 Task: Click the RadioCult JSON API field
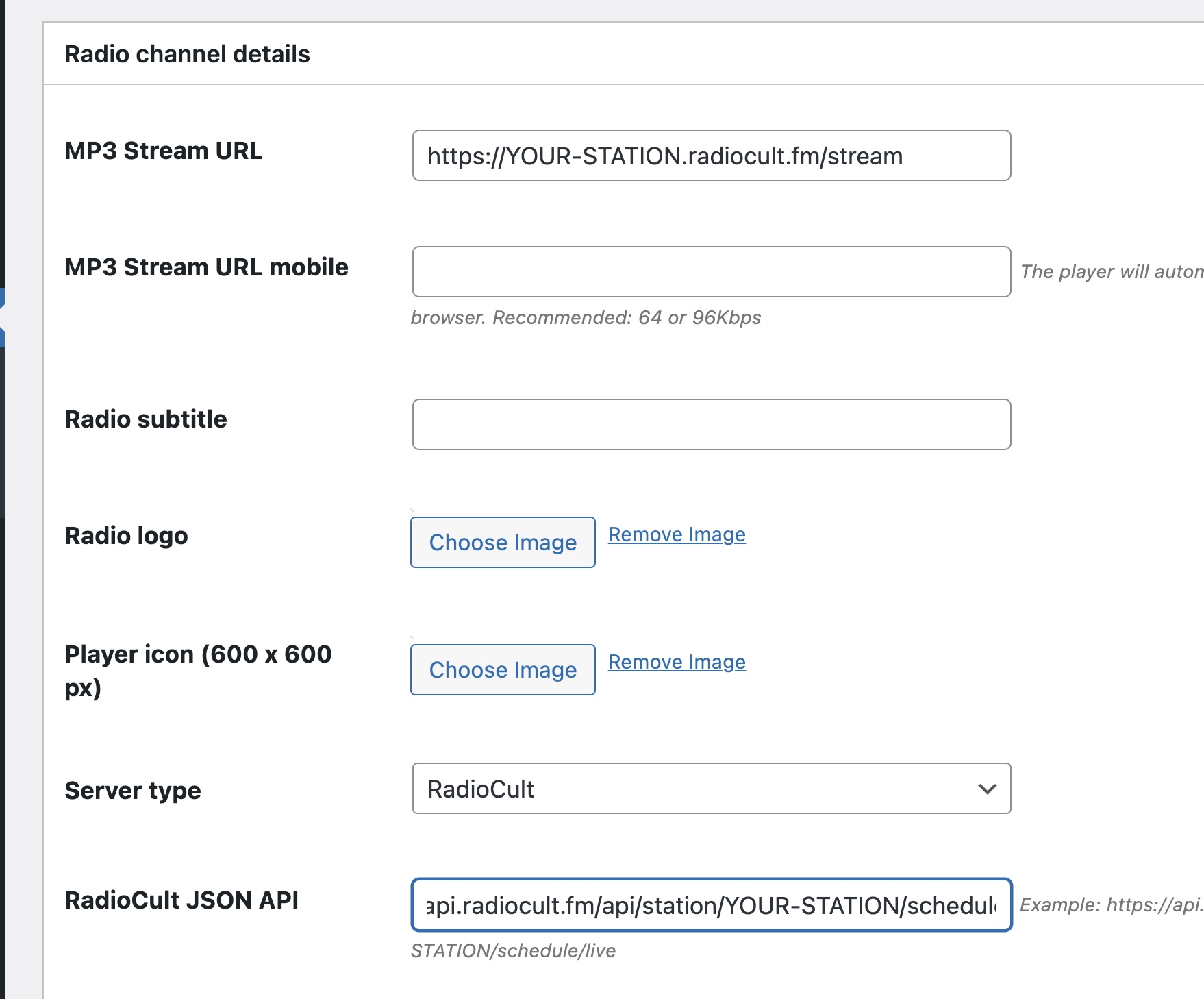tap(712, 905)
